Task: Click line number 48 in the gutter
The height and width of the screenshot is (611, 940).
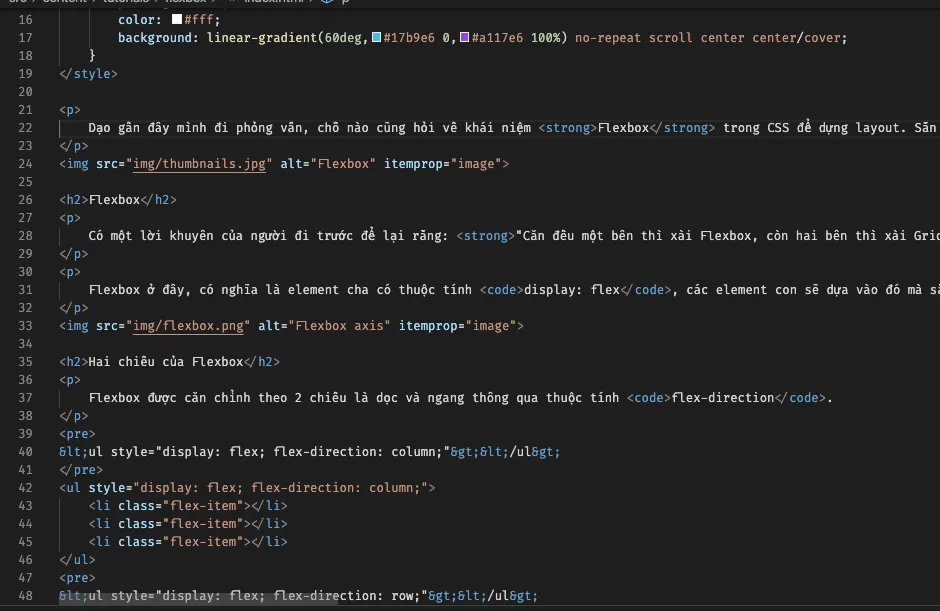Action: (25, 595)
